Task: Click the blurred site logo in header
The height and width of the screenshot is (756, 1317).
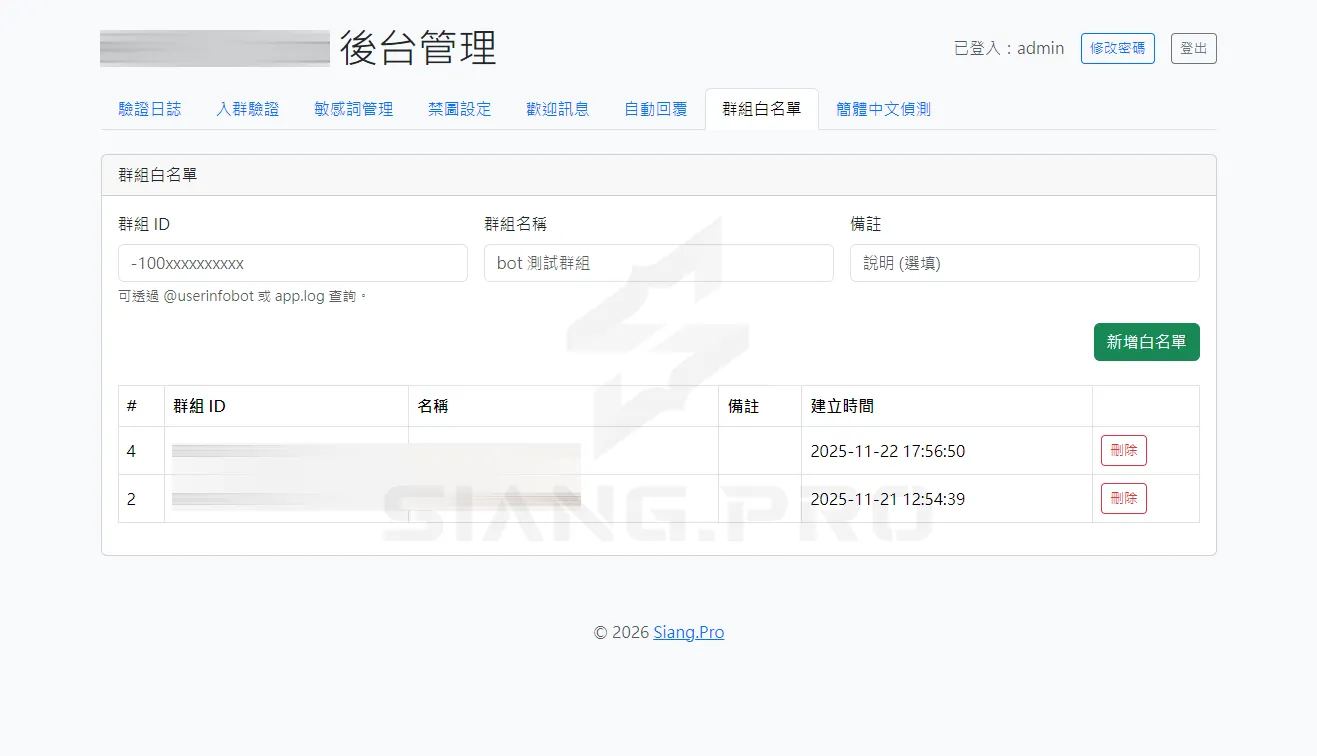Action: [214, 47]
